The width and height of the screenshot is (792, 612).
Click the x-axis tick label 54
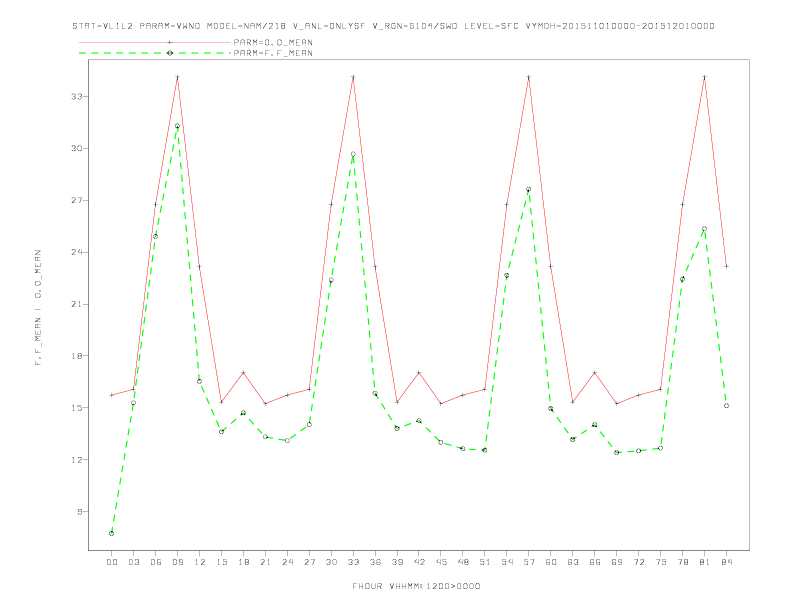pos(507,562)
